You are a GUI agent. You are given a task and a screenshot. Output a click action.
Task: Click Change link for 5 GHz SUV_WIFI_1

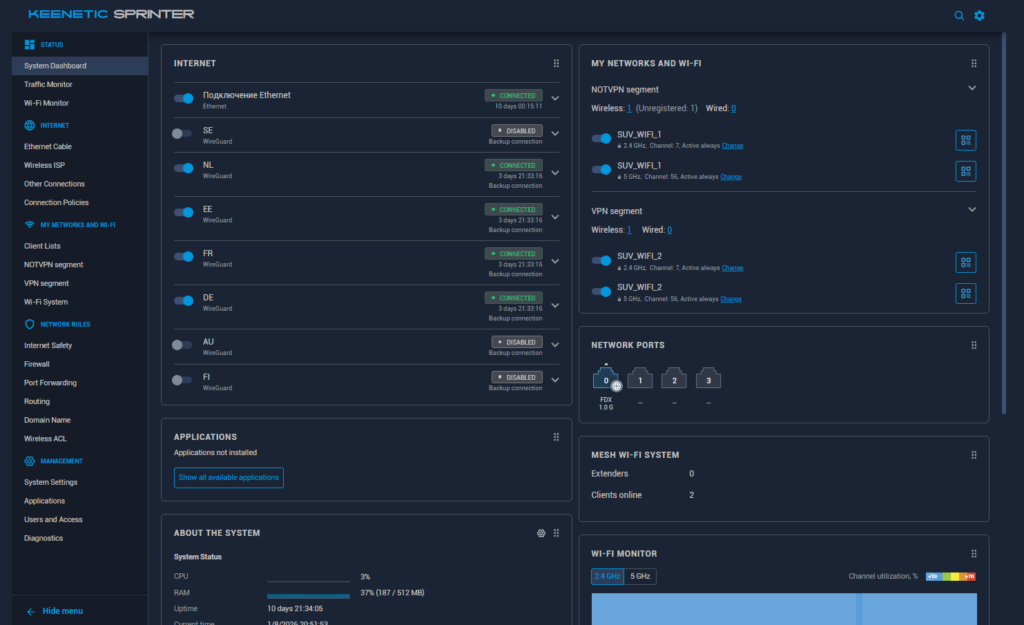tap(731, 177)
